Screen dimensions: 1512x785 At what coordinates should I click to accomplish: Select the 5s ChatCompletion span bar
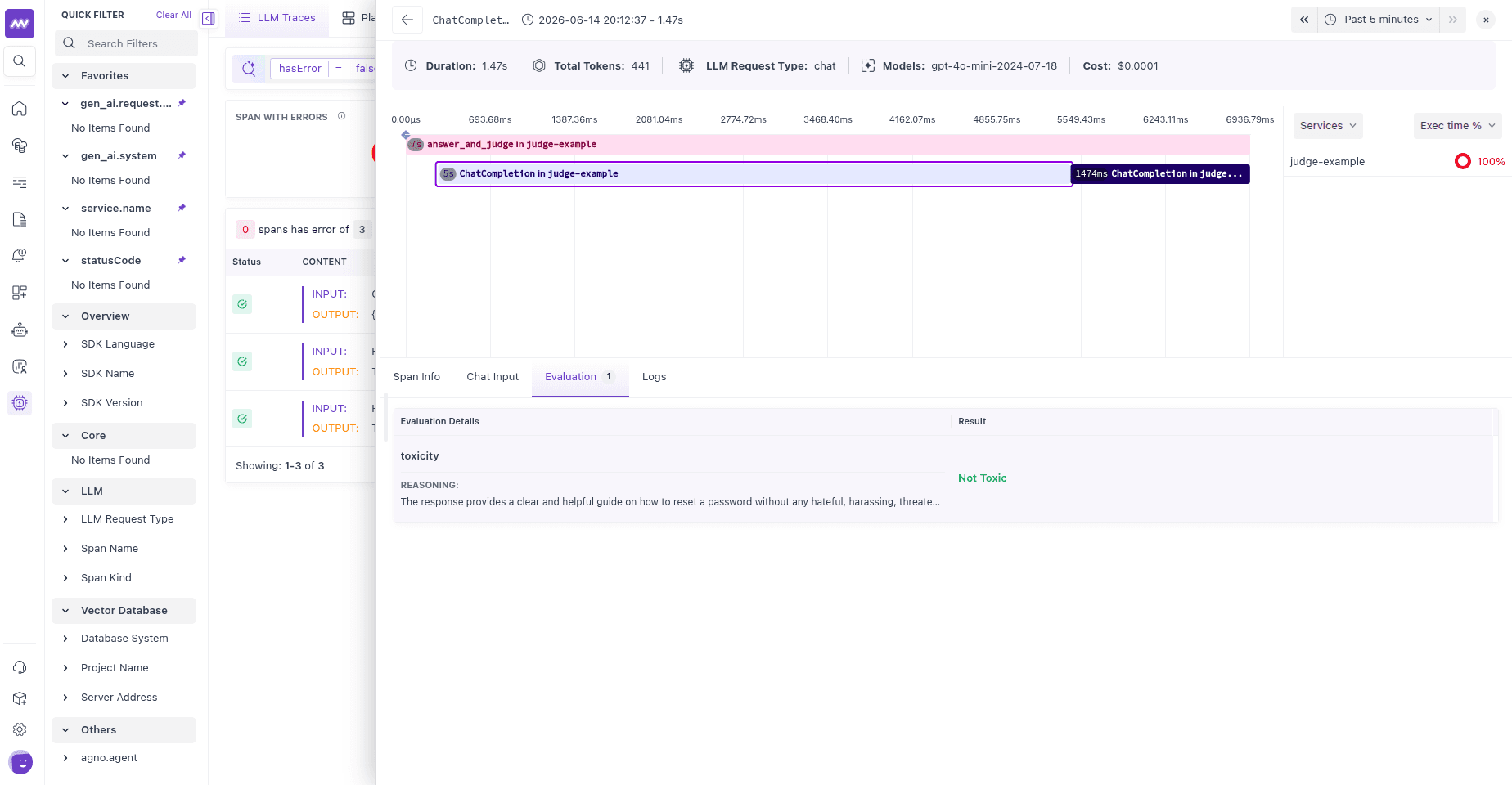pos(754,174)
